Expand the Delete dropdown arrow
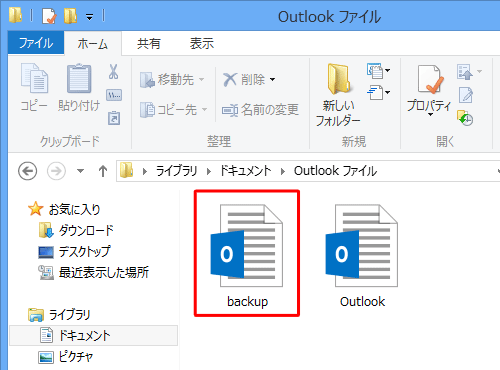The width and height of the screenshot is (500, 370). (273, 80)
